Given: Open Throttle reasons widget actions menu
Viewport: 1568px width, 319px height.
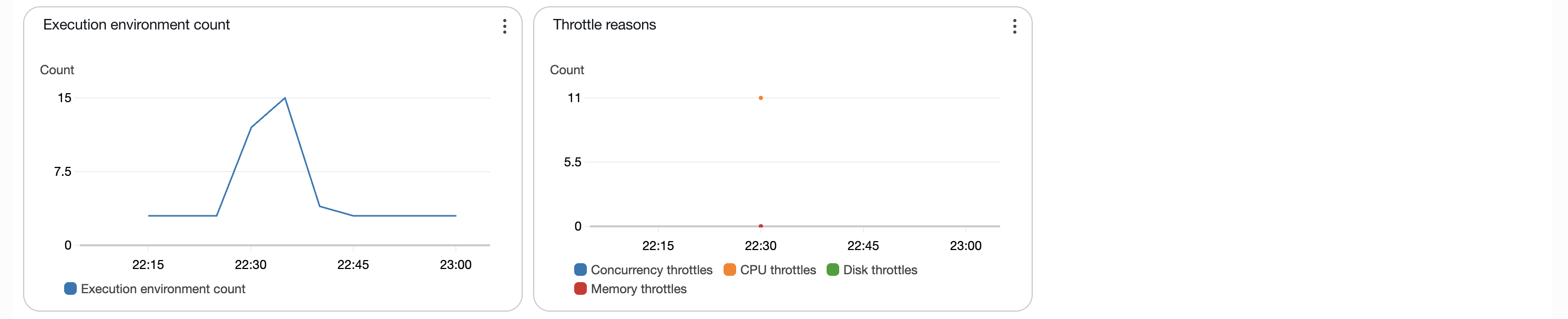Looking at the screenshot, I should (1014, 26).
